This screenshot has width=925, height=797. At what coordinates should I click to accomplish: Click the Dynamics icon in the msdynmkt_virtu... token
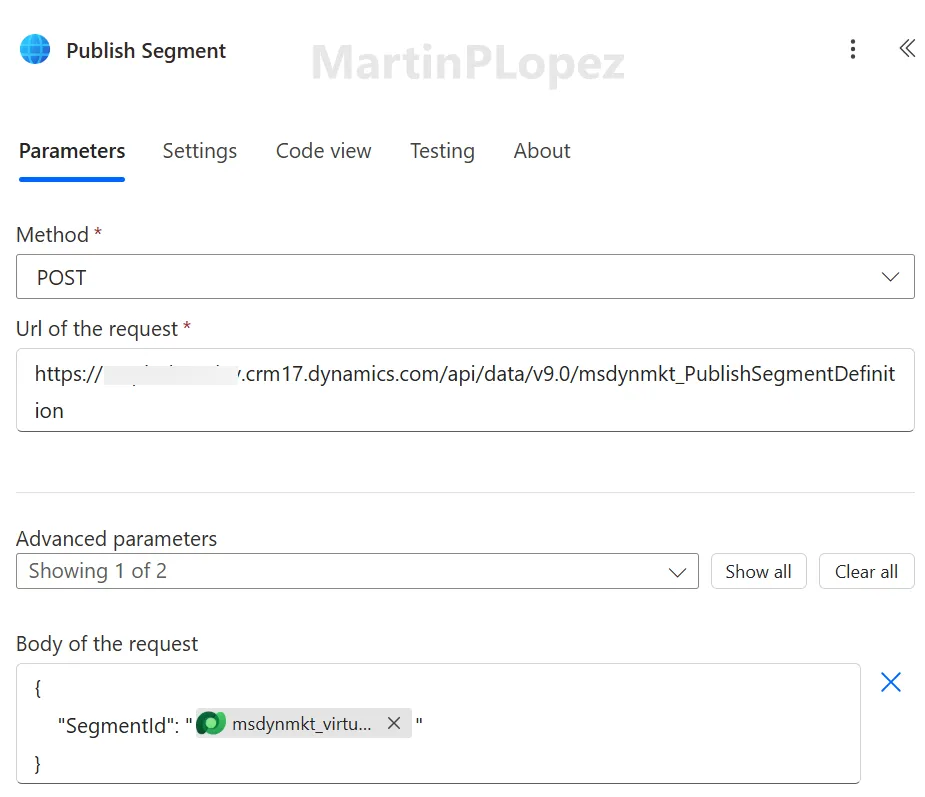click(211, 723)
